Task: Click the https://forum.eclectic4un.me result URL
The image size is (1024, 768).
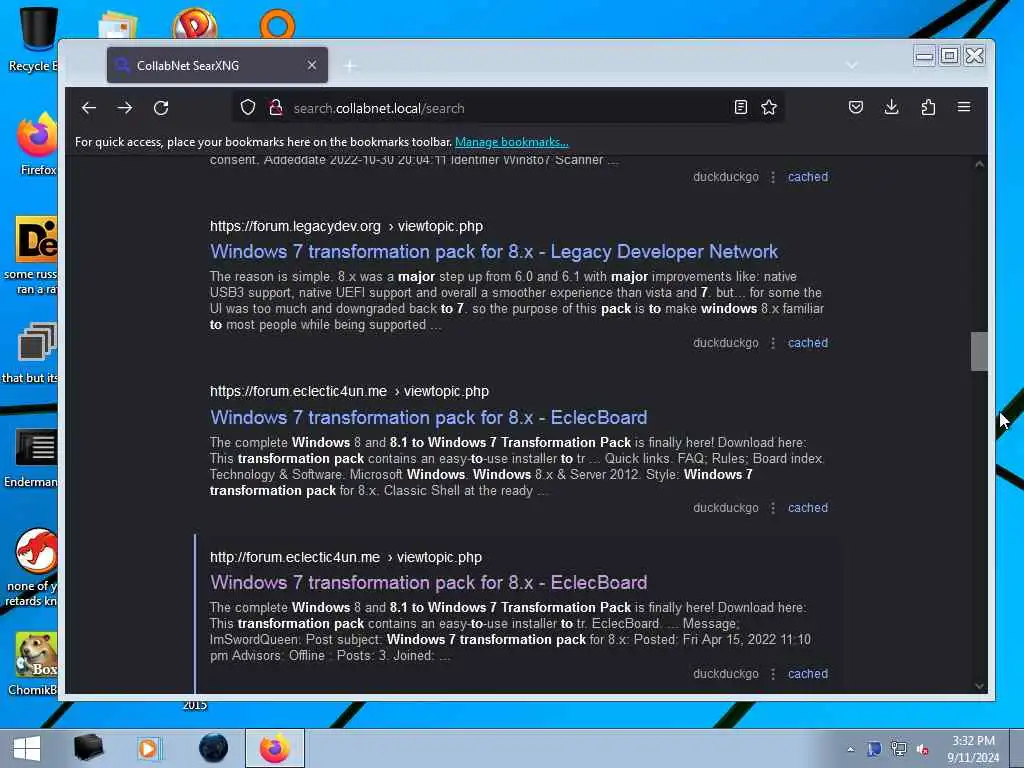Action: [349, 391]
